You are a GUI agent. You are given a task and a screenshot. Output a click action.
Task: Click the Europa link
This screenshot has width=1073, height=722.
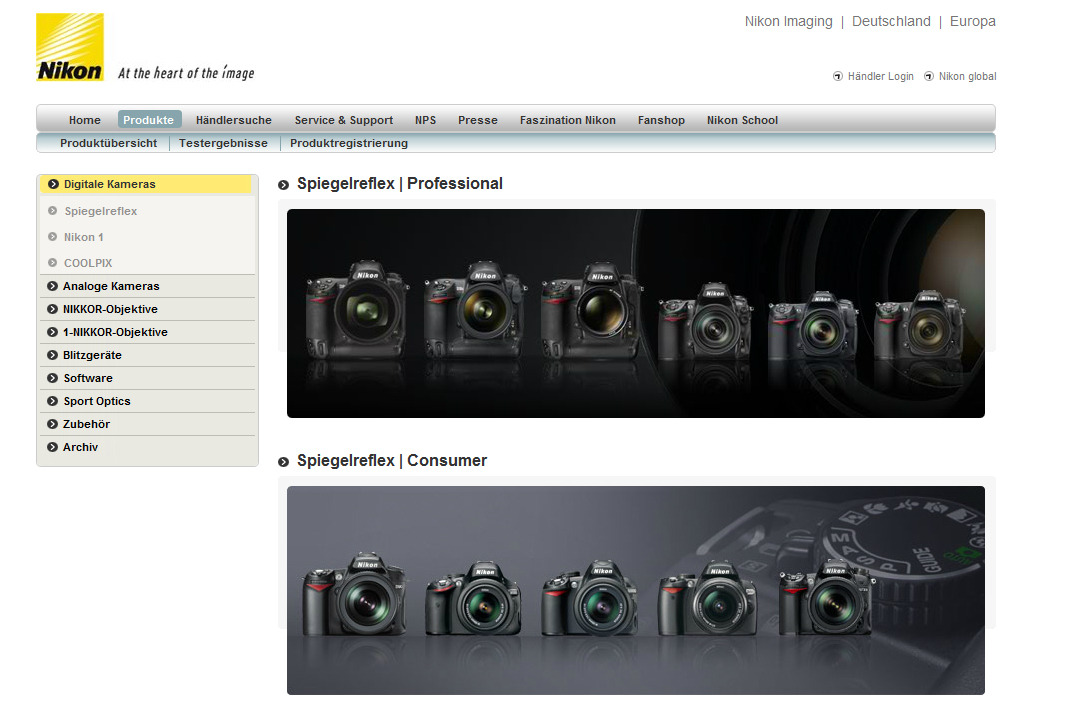(x=972, y=21)
